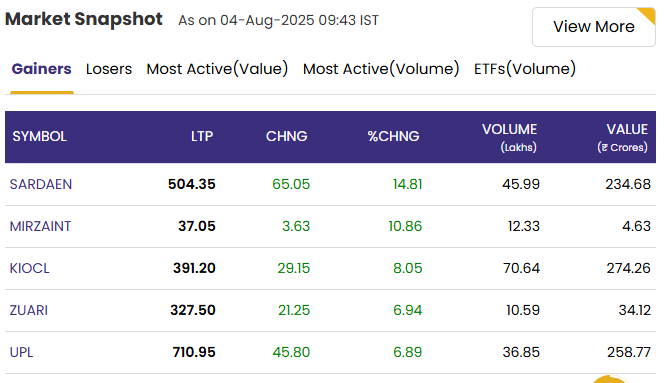Click the yellow corner icon on View More
The width and height of the screenshot is (664, 383).
(647, 15)
